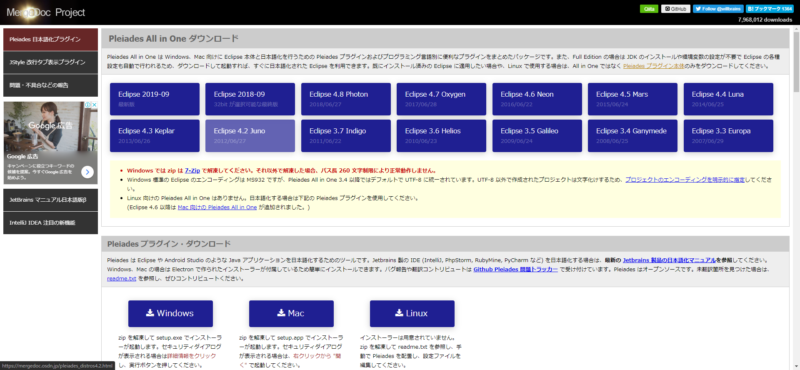This screenshot has height=370, width=800.
Task: Click the 7,968,012 downloads counter text
Action: (x=765, y=20)
